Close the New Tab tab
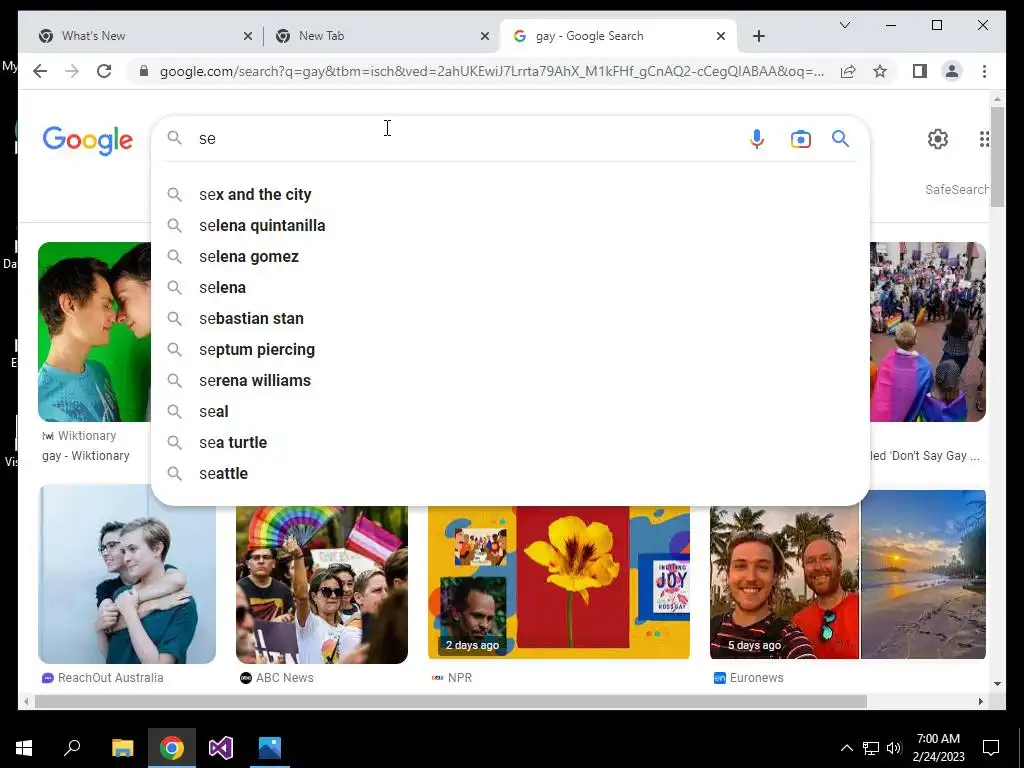The height and width of the screenshot is (768, 1024). (485, 37)
